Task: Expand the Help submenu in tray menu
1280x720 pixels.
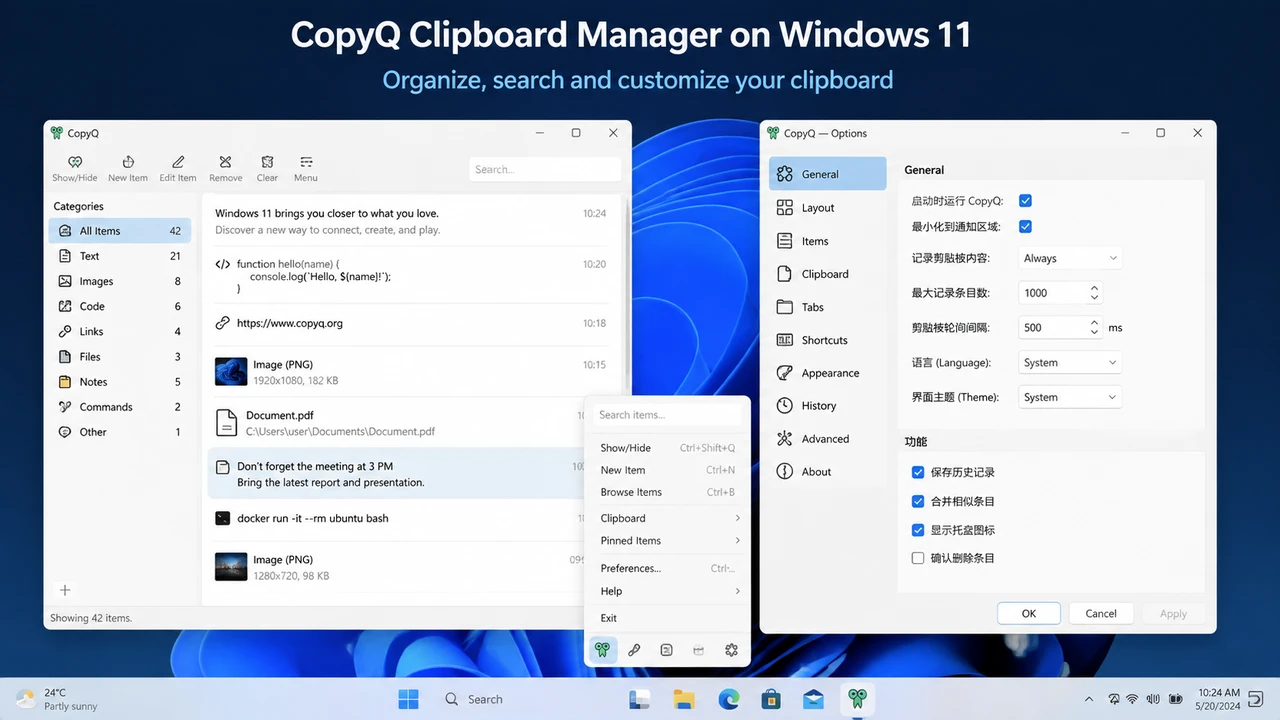Action: click(669, 591)
